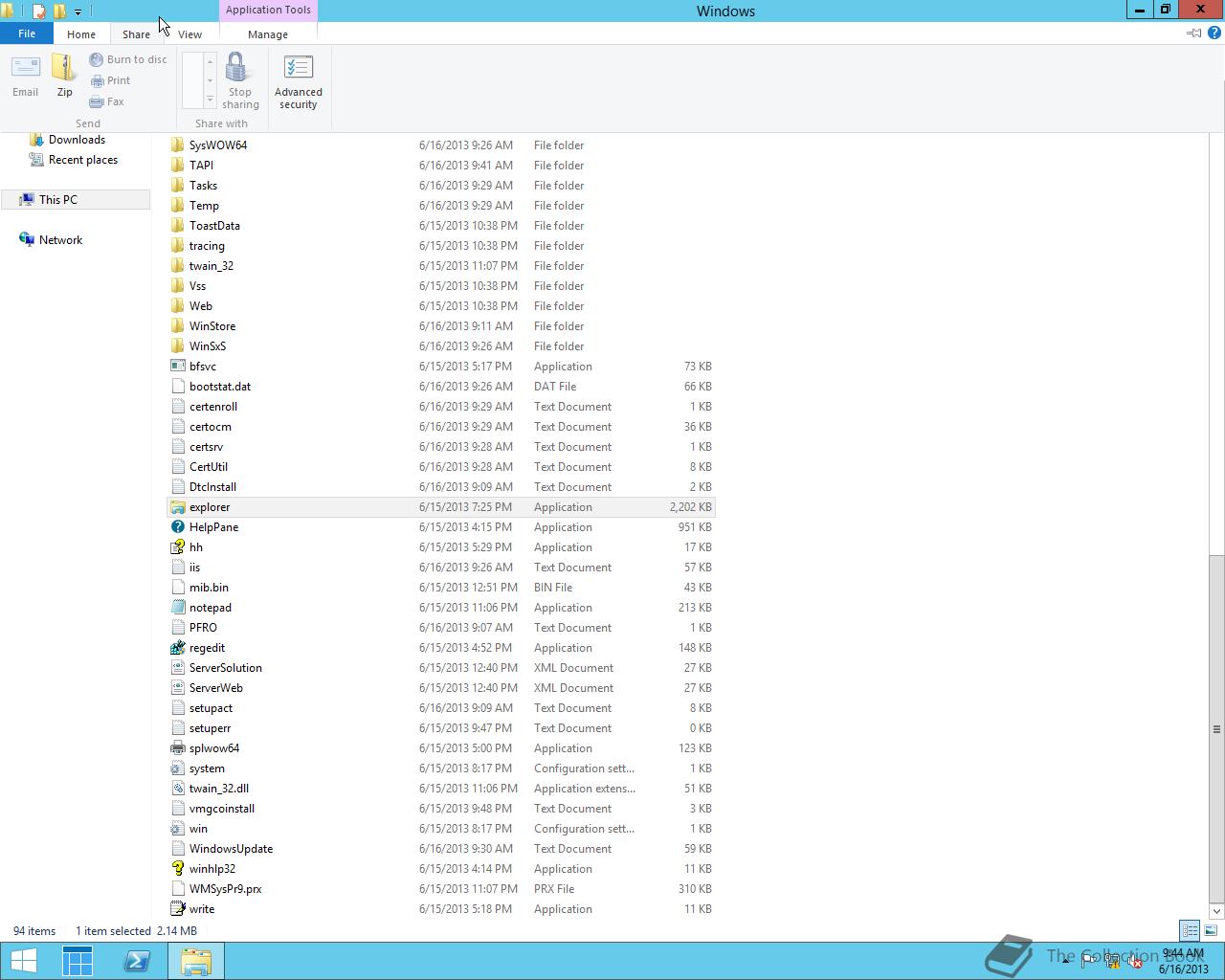
Task: Select the twain_32 folder
Action: click(x=441, y=266)
